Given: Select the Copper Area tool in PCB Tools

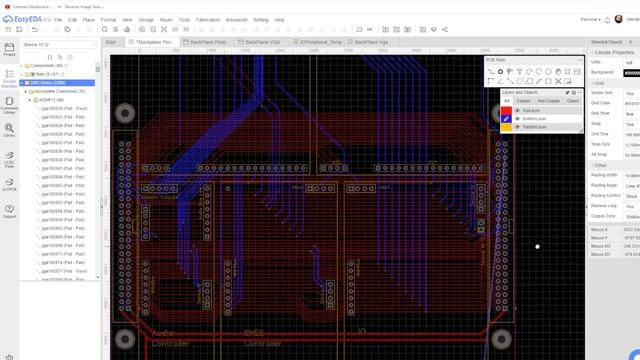Looking at the screenshot, I should pyautogui.click(x=520, y=81).
